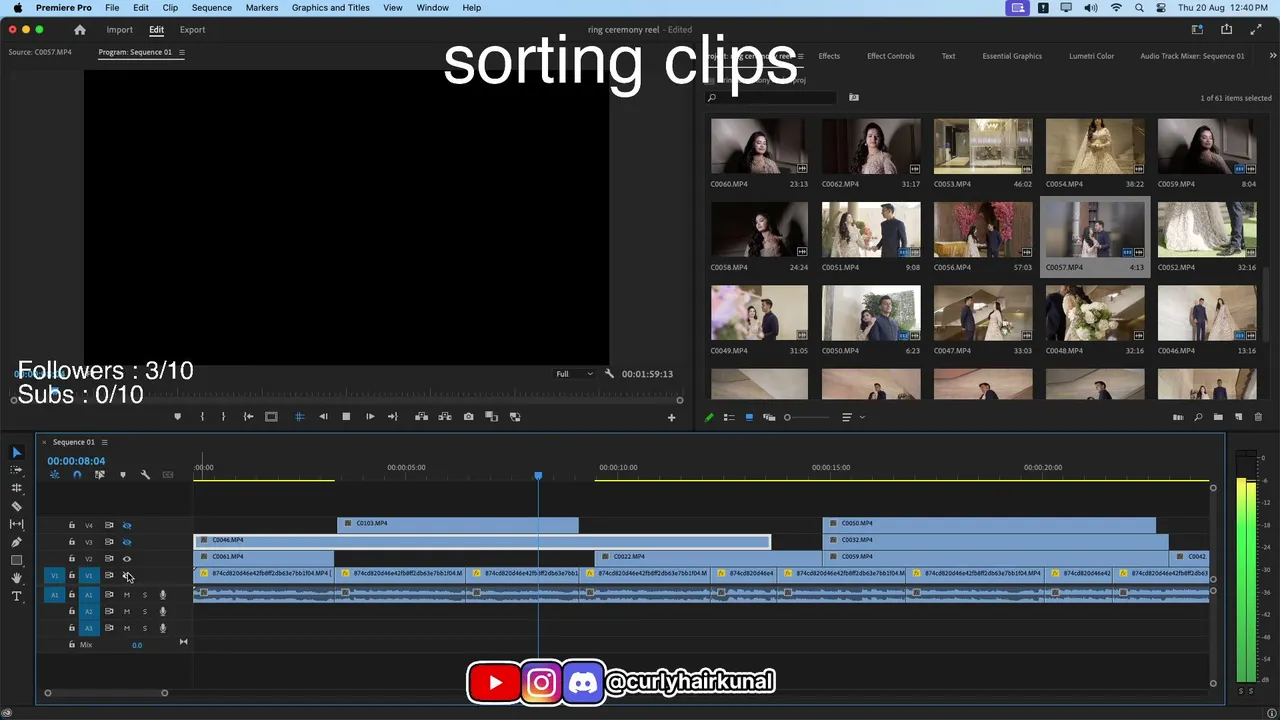Add a marker in the timeline header
Image resolution: width=1280 pixels, height=720 pixels.
[123, 475]
